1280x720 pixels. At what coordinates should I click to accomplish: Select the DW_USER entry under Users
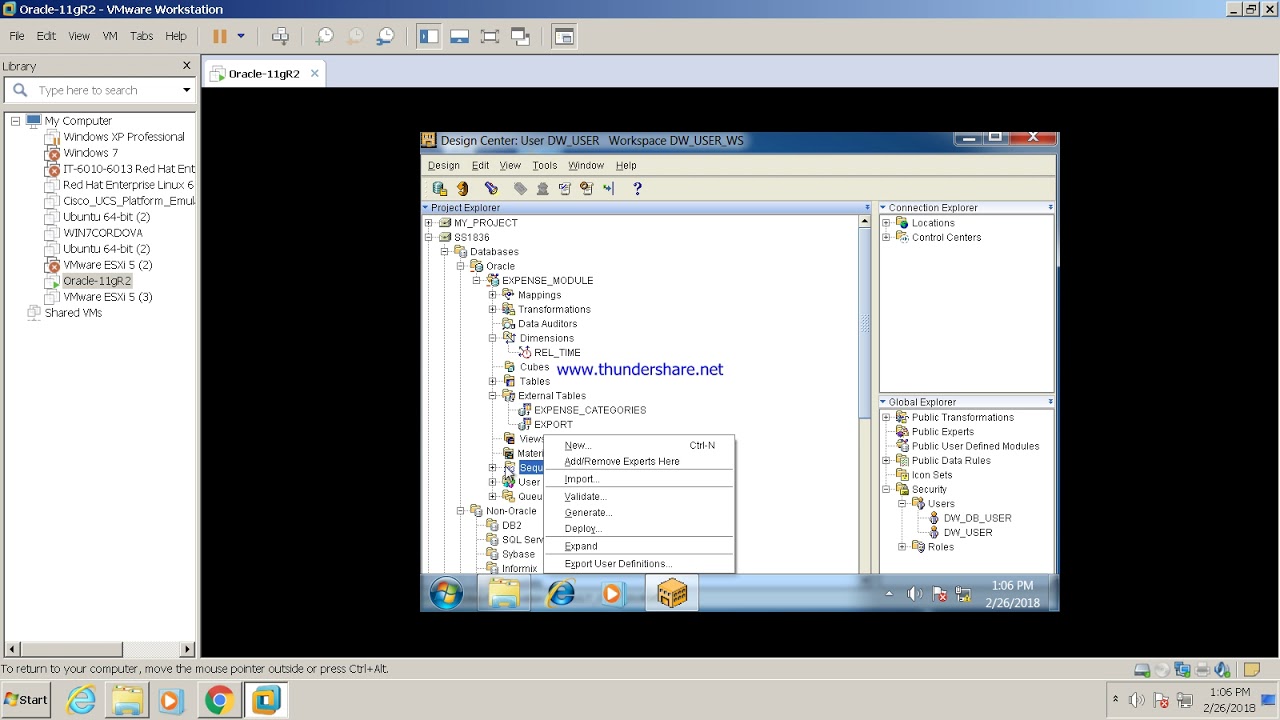click(x=967, y=533)
